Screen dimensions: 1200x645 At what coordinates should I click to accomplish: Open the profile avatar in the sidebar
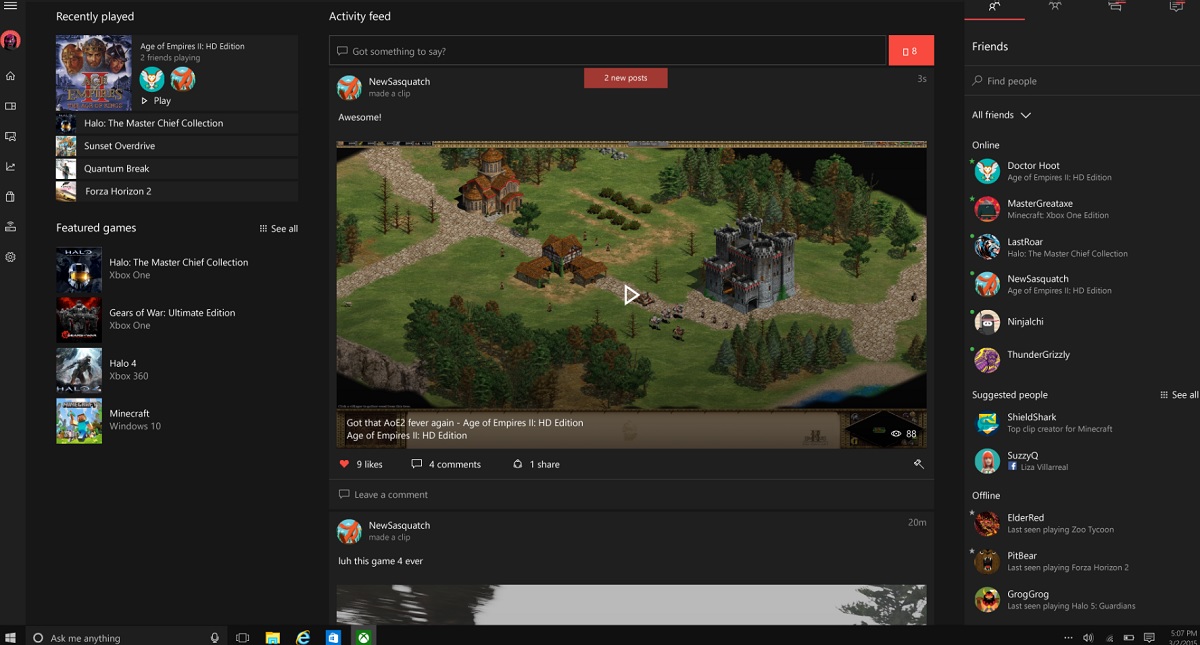pyautogui.click(x=10, y=41)
